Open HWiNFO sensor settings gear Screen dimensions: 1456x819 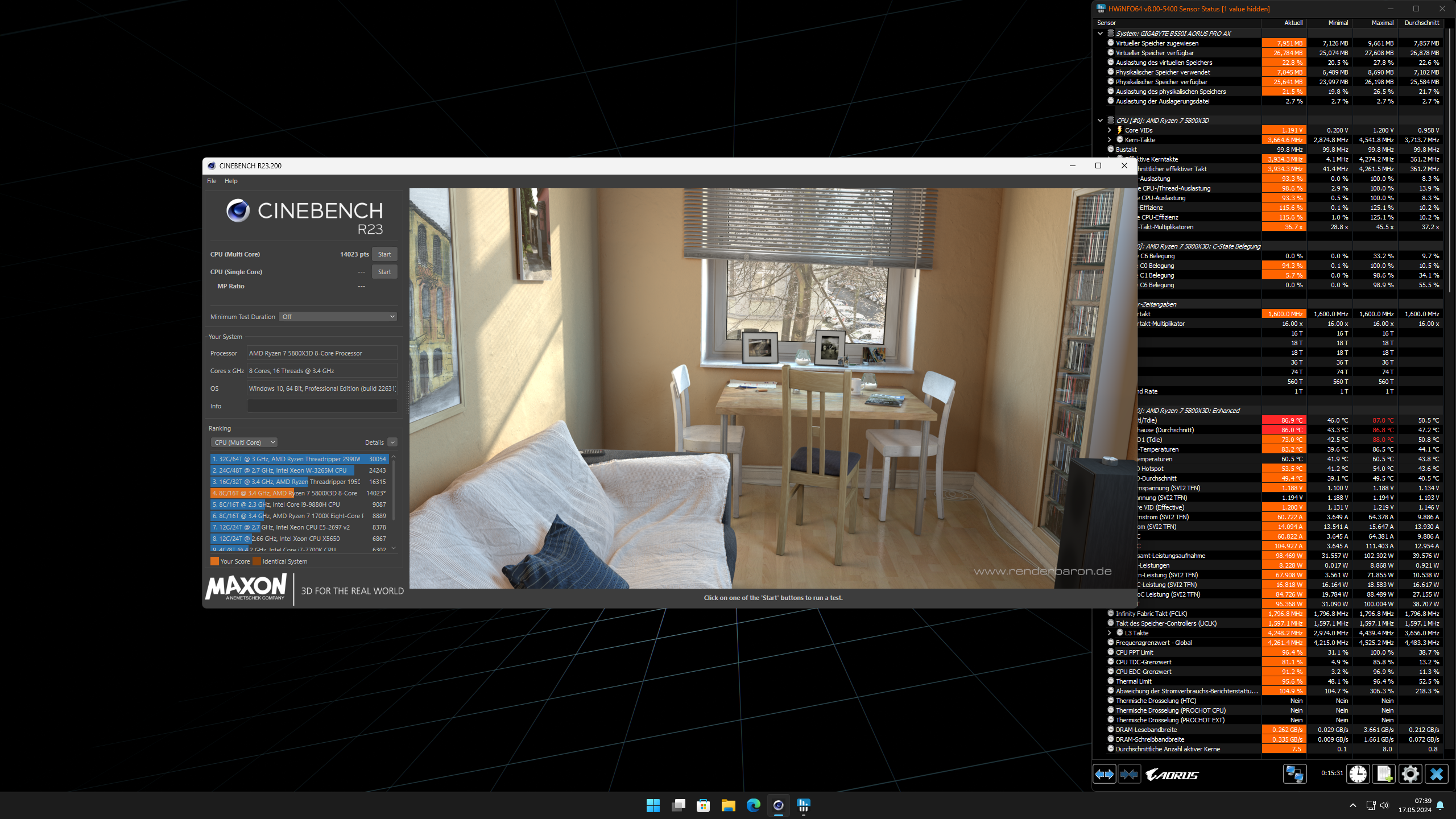[1410, 774]
